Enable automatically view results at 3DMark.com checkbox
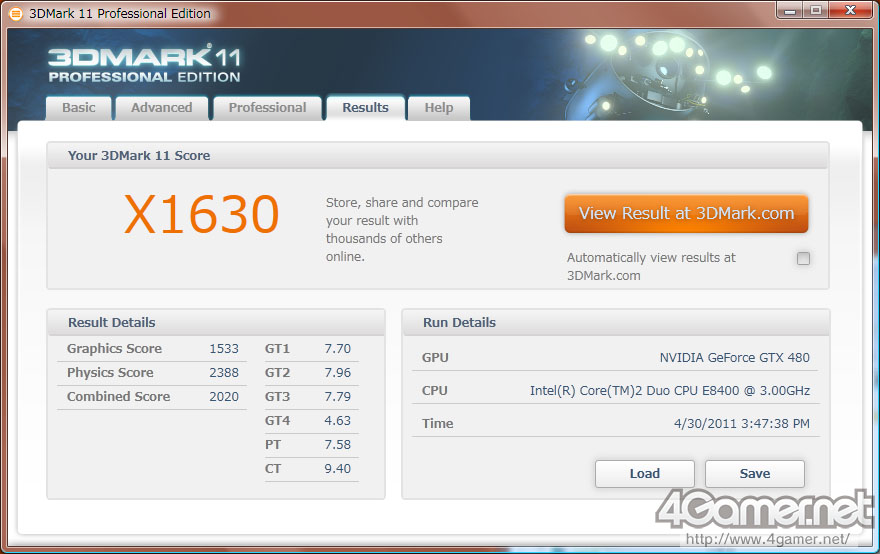 pos(803,258)
